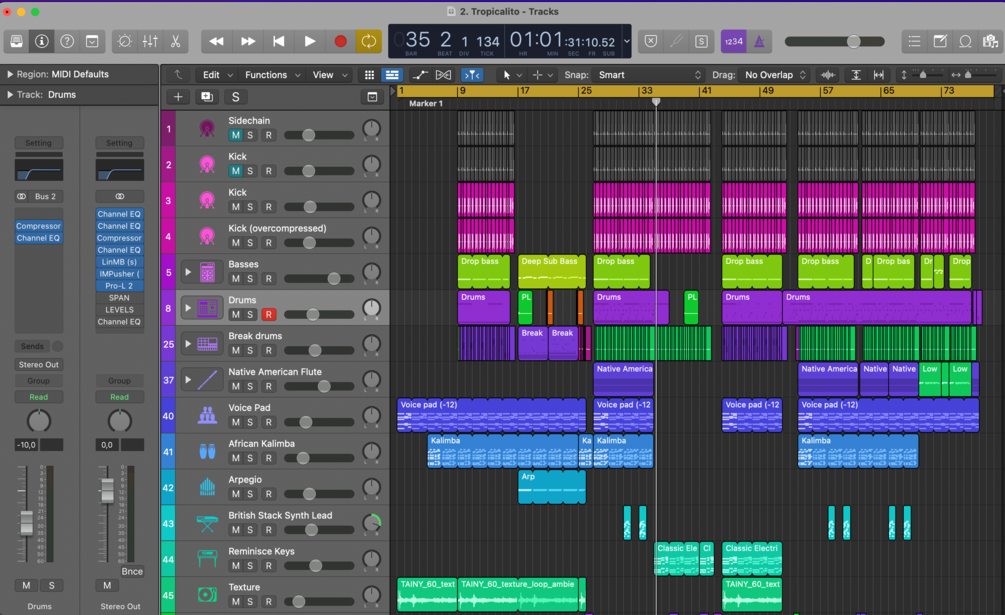Click the Fast Forward transport button

coord(247,42)
